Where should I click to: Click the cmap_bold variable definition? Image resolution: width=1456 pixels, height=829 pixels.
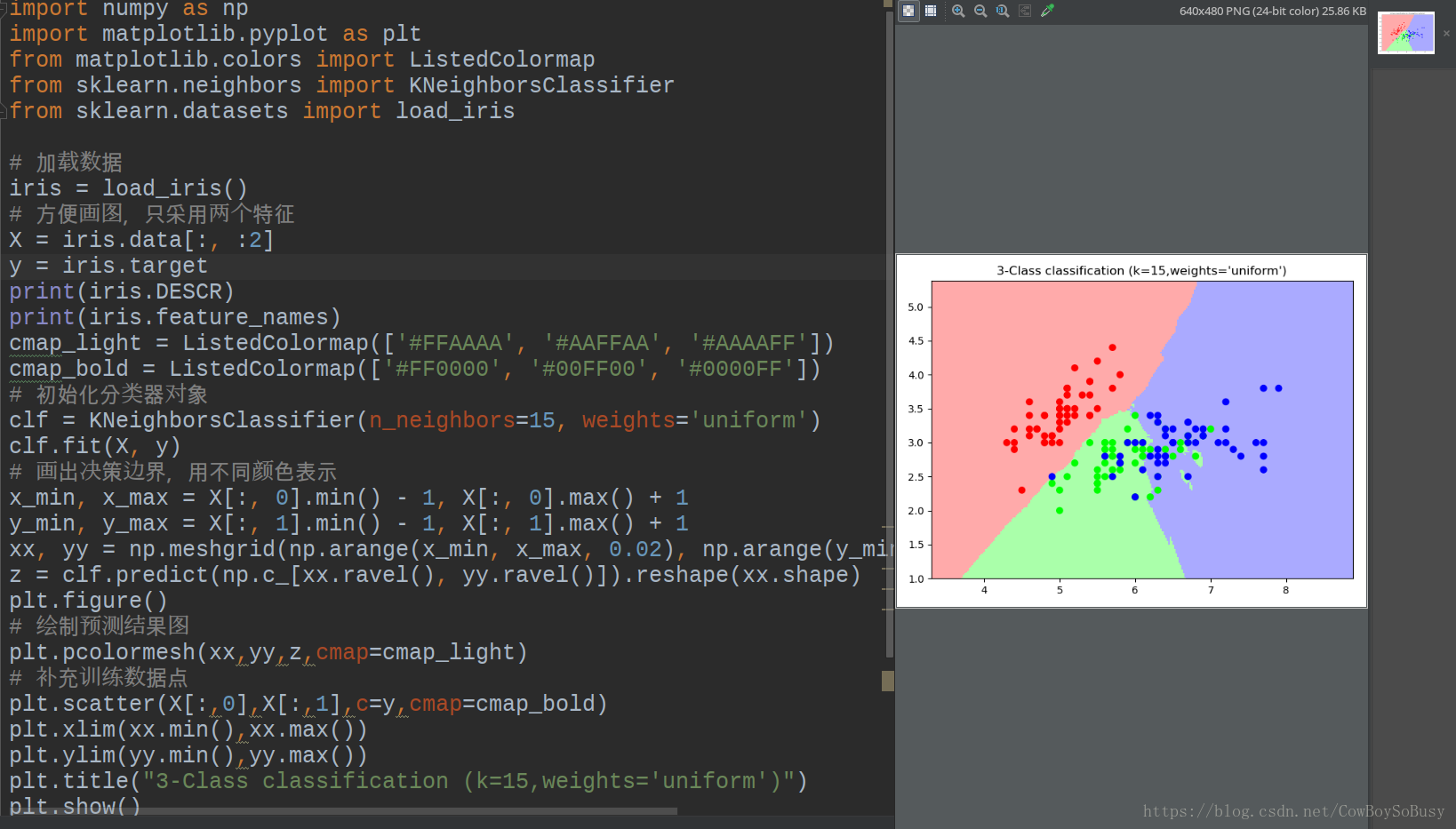pyautogui.click(x=68, y=369)
